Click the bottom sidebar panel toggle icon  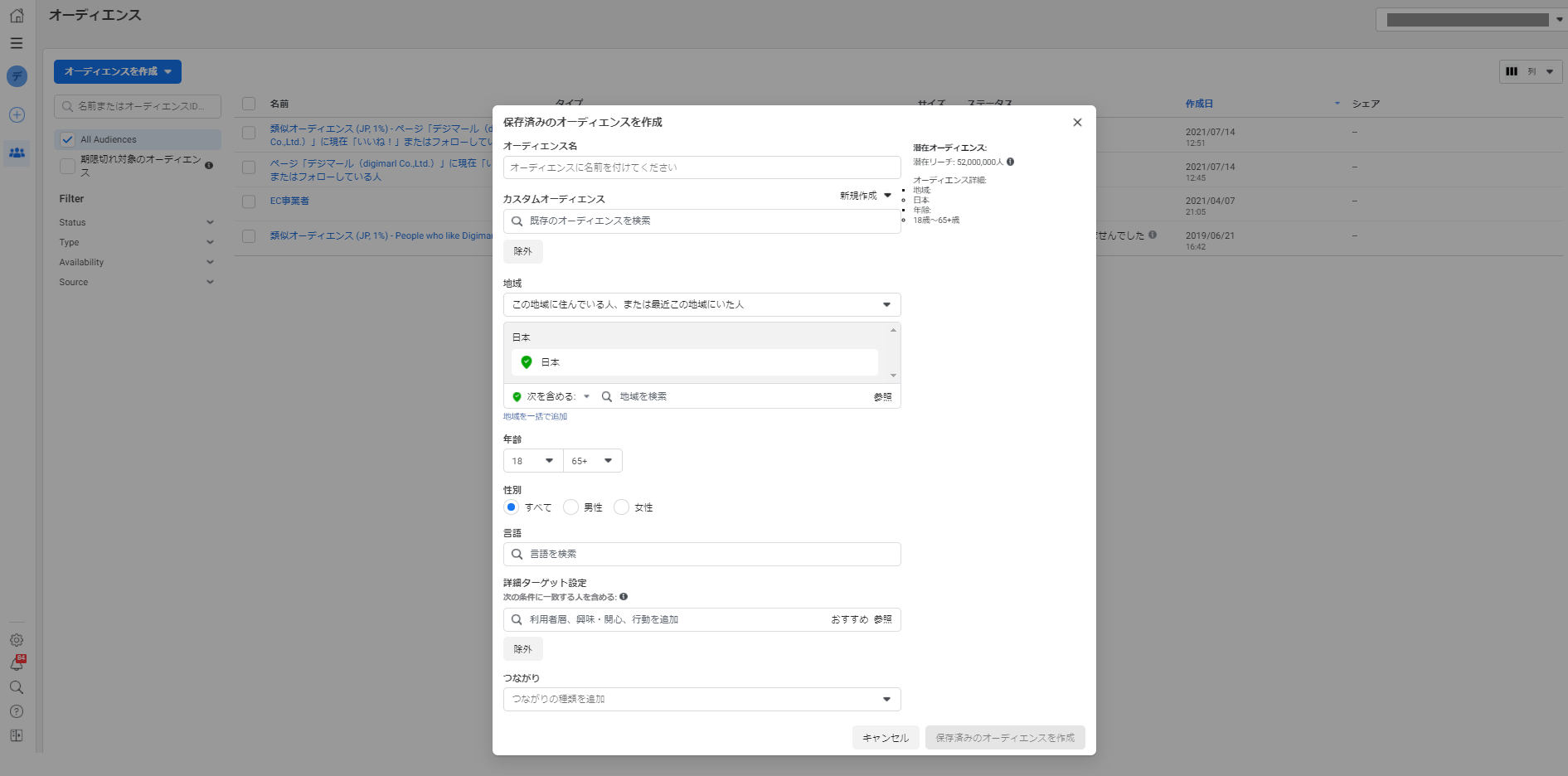(17, 735)
